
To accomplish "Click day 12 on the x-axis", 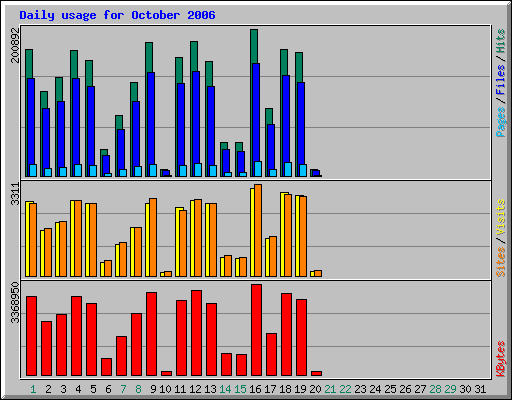I will click(x=195, y=389).
